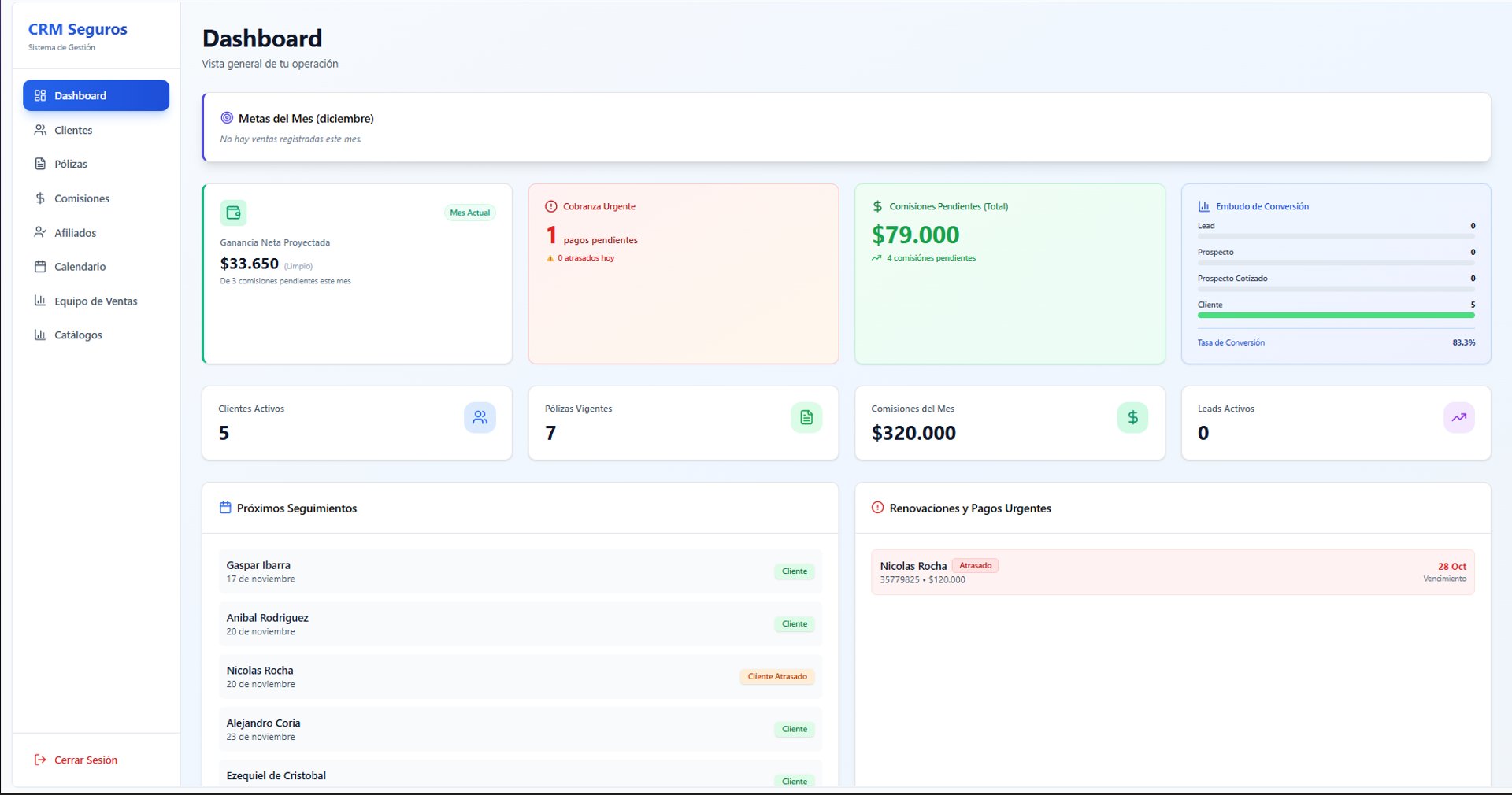Open the Gaspar Ibarra follow-up row
The image size is (1512, 795).
click(x=521, y=571)
